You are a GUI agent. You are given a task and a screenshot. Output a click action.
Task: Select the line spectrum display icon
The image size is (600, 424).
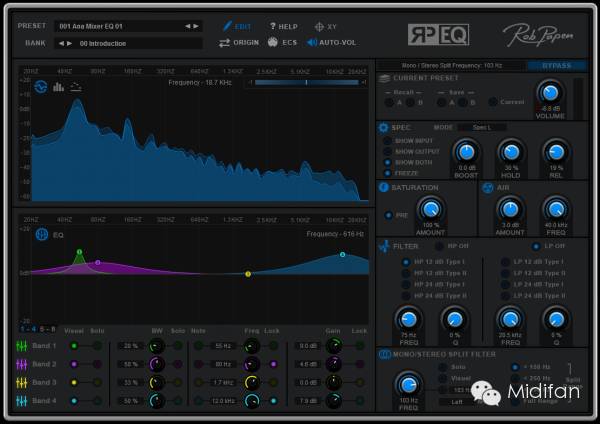click(x=76, y=87)
